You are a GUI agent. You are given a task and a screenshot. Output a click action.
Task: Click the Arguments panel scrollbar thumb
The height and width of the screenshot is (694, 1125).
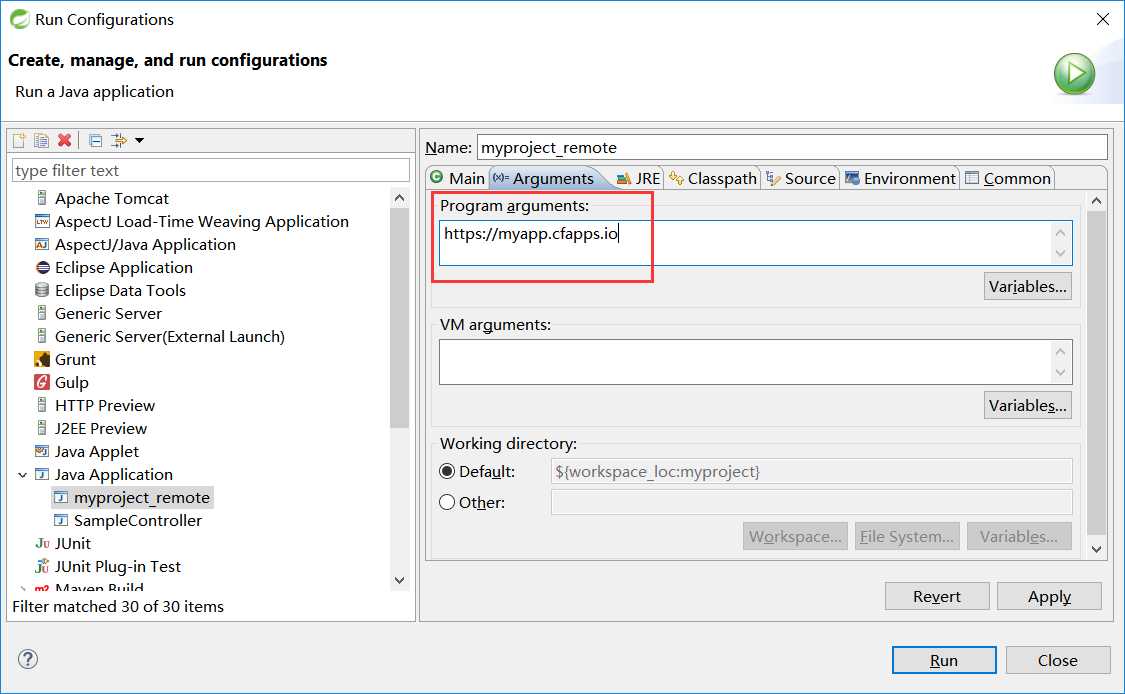click(1096, 373)
